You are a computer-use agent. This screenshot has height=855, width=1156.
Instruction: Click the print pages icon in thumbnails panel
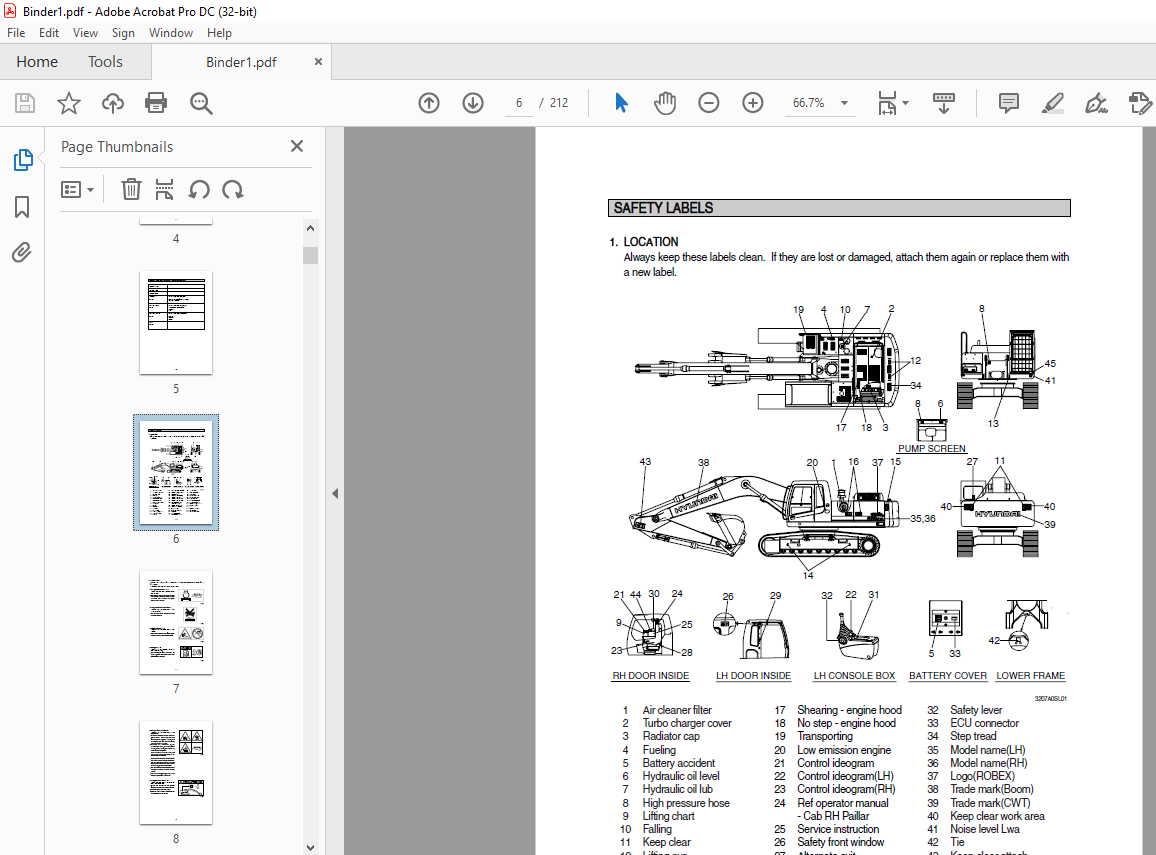(164, 189)
